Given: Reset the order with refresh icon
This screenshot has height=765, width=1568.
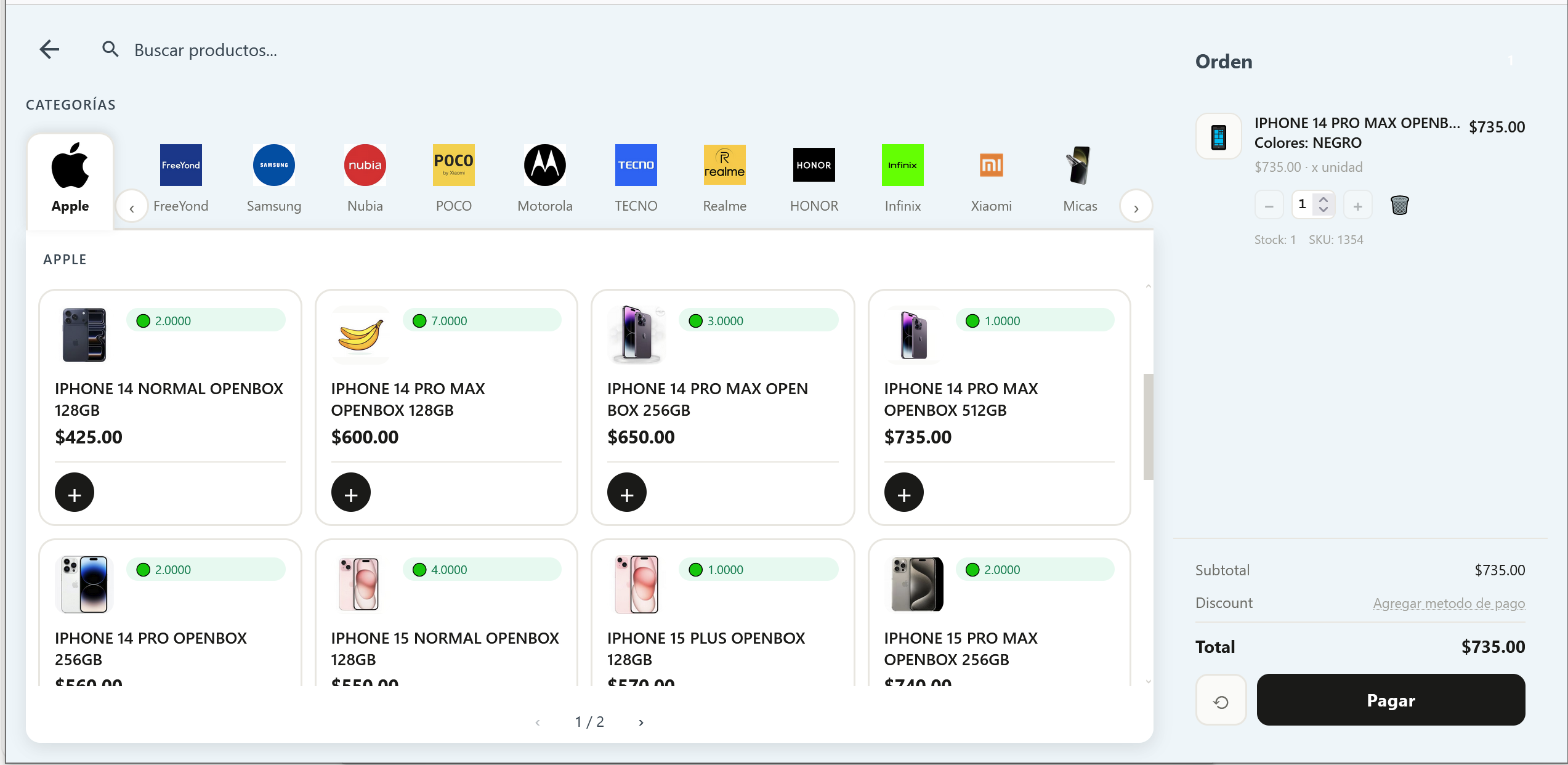Looking at the screenshot, I should coord(1221,701).
